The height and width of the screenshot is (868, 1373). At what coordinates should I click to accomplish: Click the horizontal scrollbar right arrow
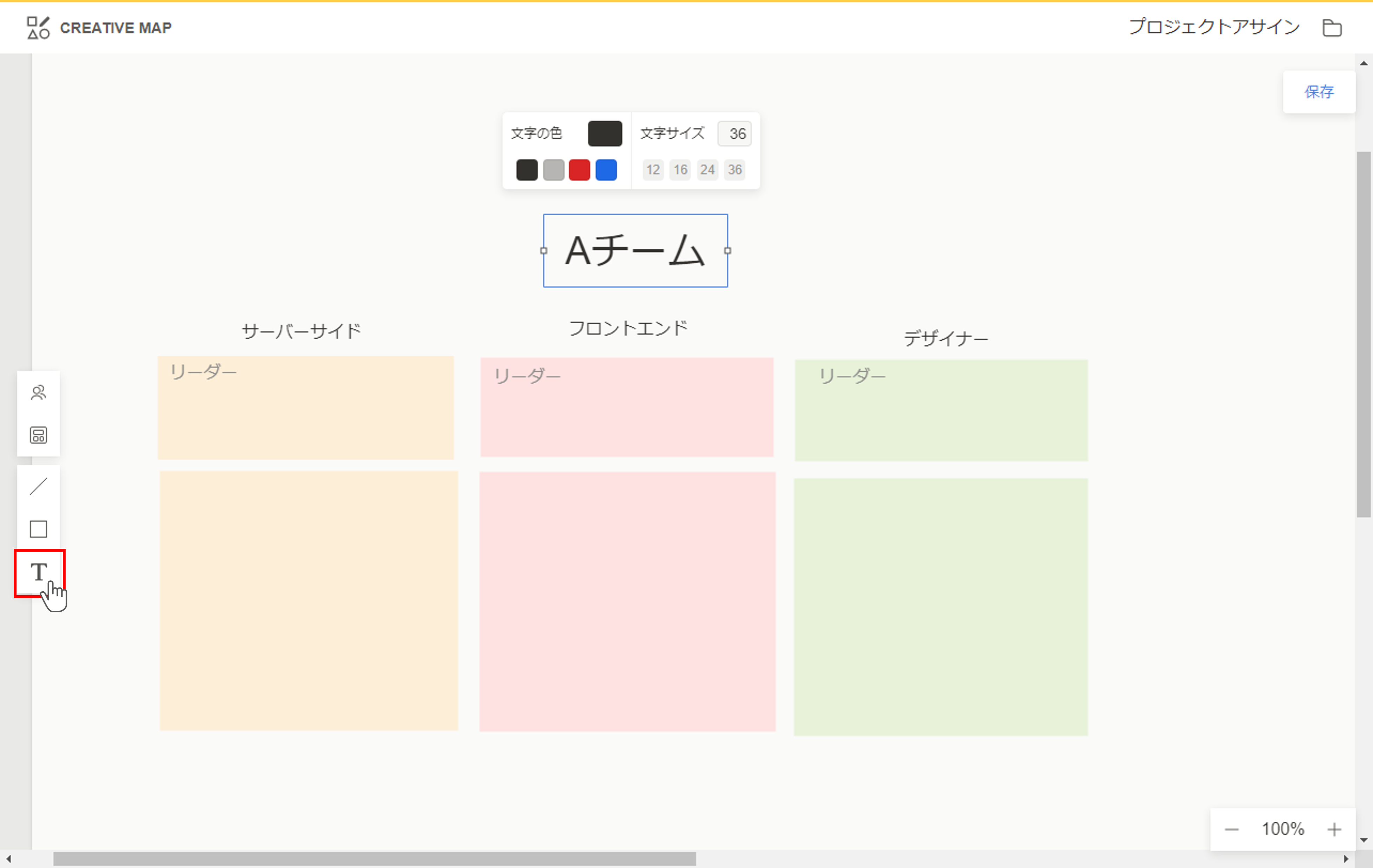coord(1346,859)
